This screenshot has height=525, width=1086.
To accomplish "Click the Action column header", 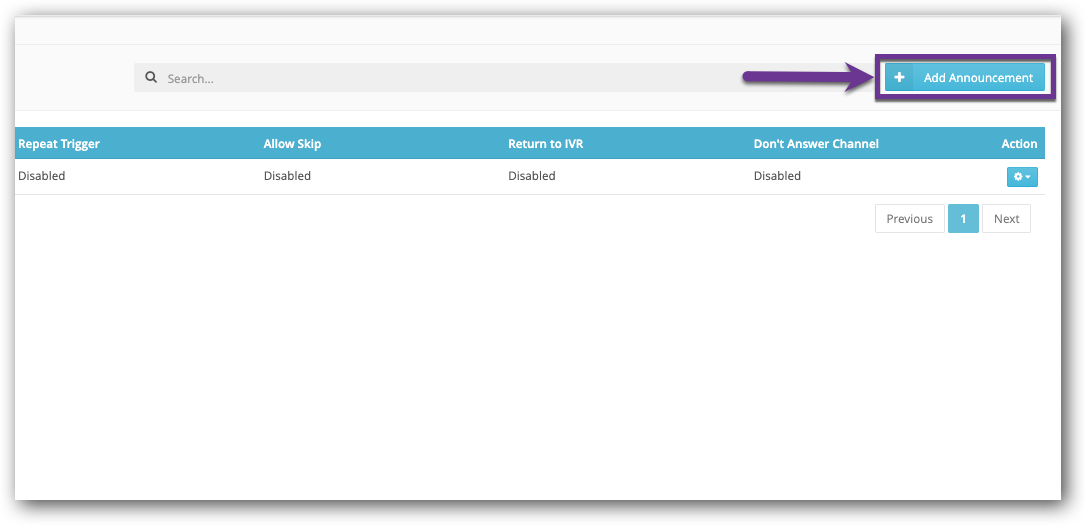I will click(1019, 144).
